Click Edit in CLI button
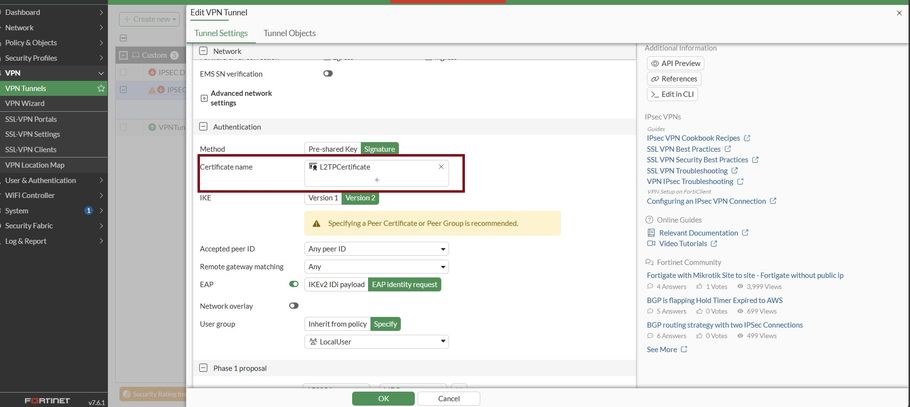The image size is (910, 407). point(672,94)
